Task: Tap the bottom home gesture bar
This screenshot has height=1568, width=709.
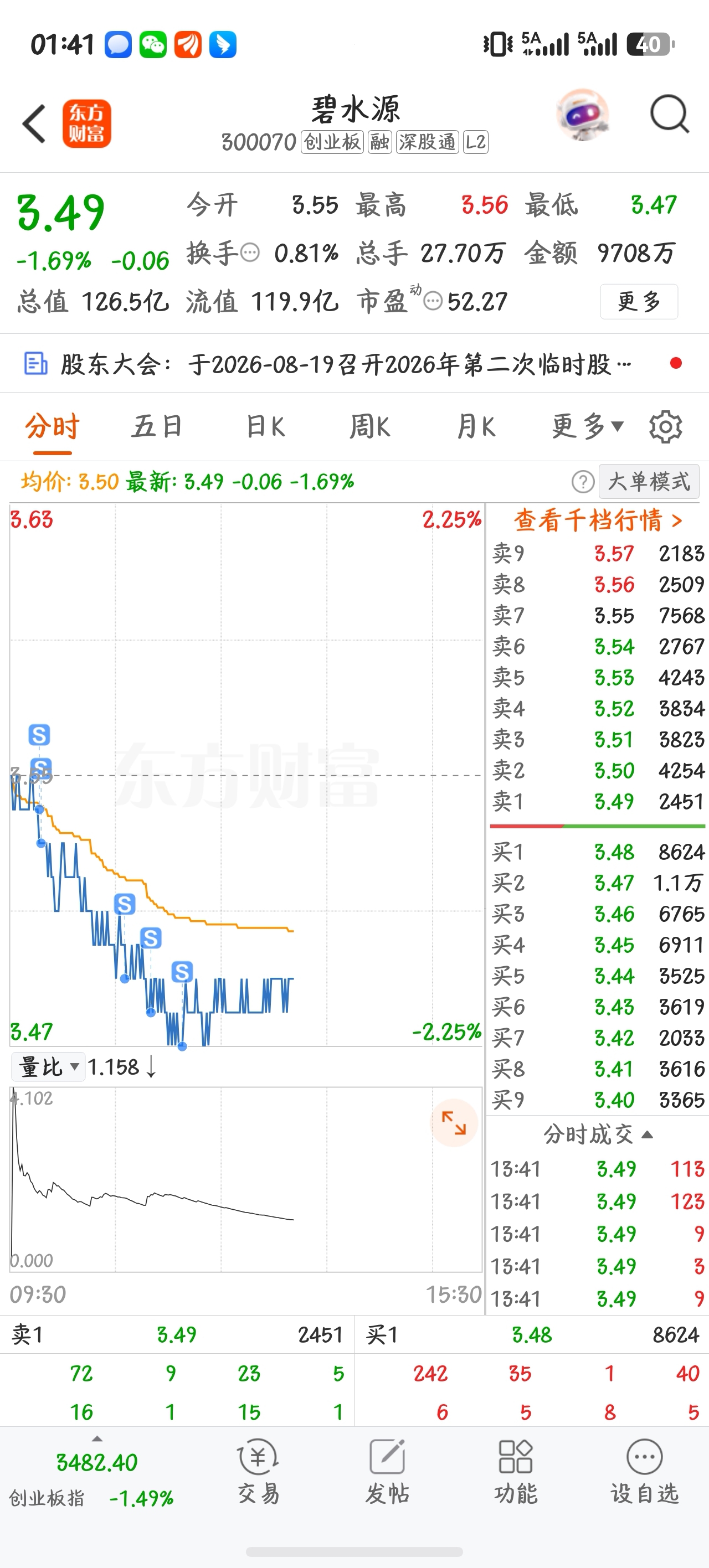Action: [354, 1551]
